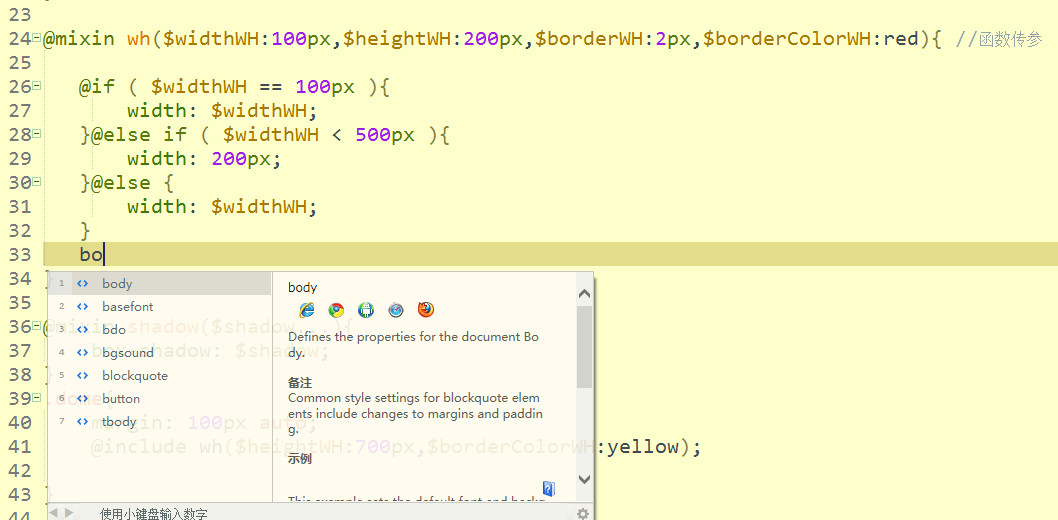This screenshot has width=1058, height=520.
Task: Collapse the @if block on line 26
Action: [36, 87]
